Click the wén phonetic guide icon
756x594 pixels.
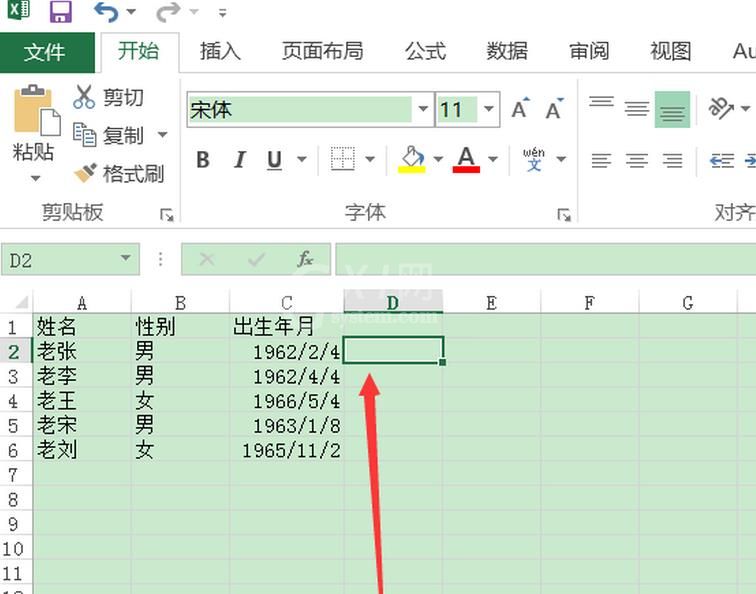[534, 159]
